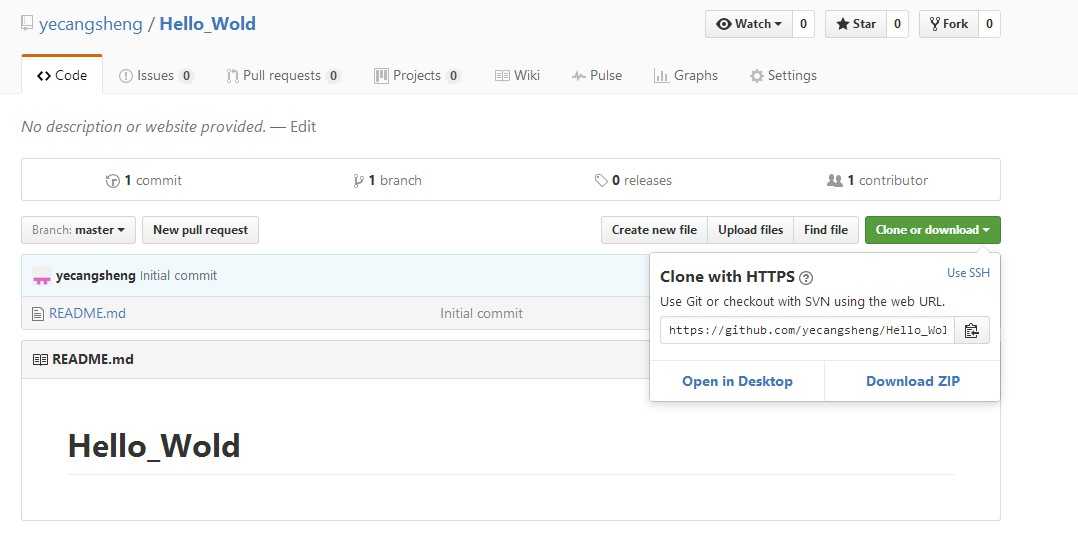Open README.md file in file list
Image resolution: width=1078 pixels, height=559 pixels.
87,314
